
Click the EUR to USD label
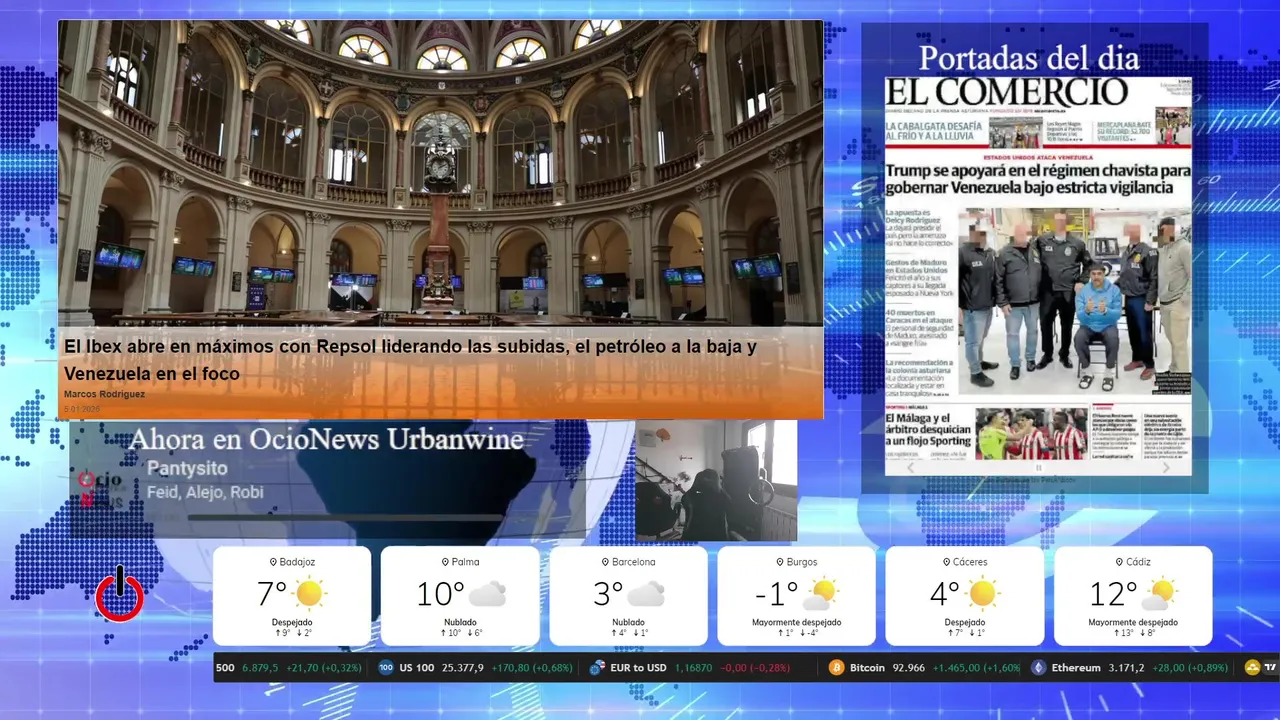638,667
